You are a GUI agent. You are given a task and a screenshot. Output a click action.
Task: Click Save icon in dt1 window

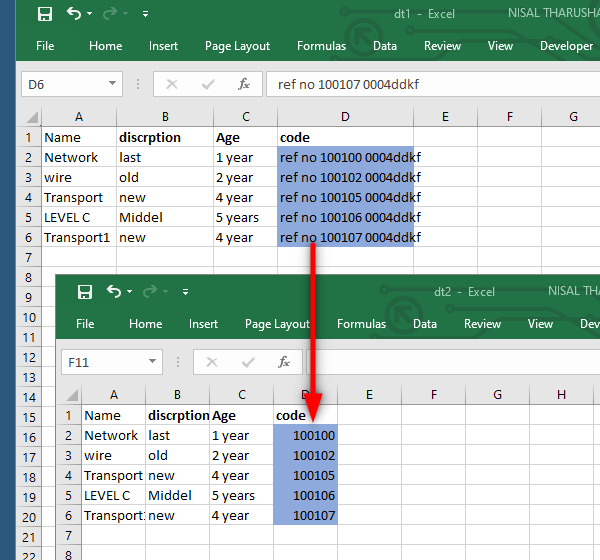point(45,14)
